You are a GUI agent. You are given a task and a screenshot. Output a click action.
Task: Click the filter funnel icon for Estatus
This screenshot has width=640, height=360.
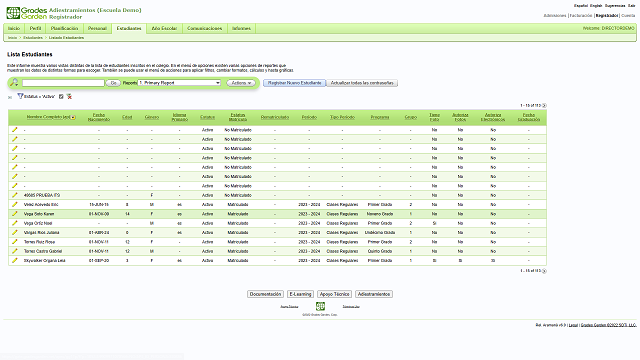[x=20, y=96]
